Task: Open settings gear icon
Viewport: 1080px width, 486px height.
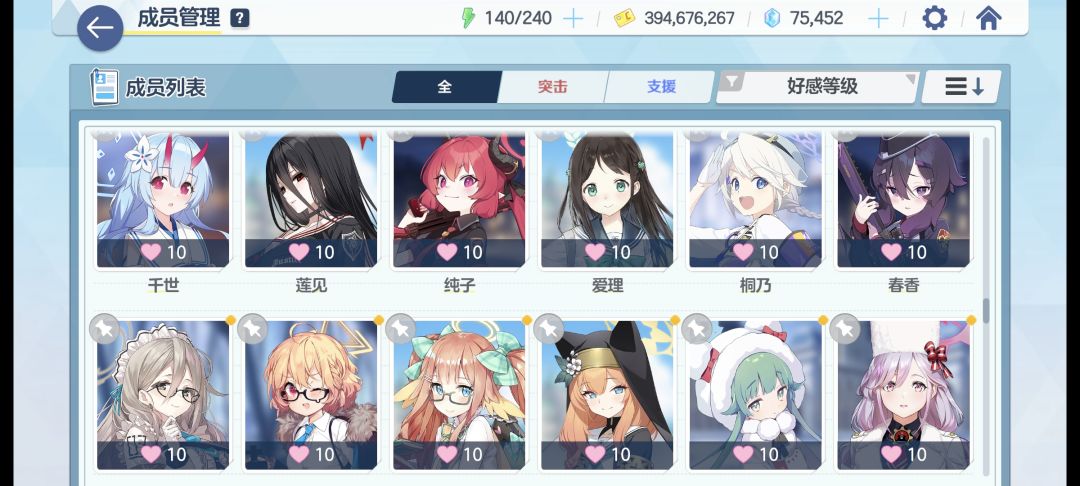Action: pyautogui.click(x=934, y=18)
